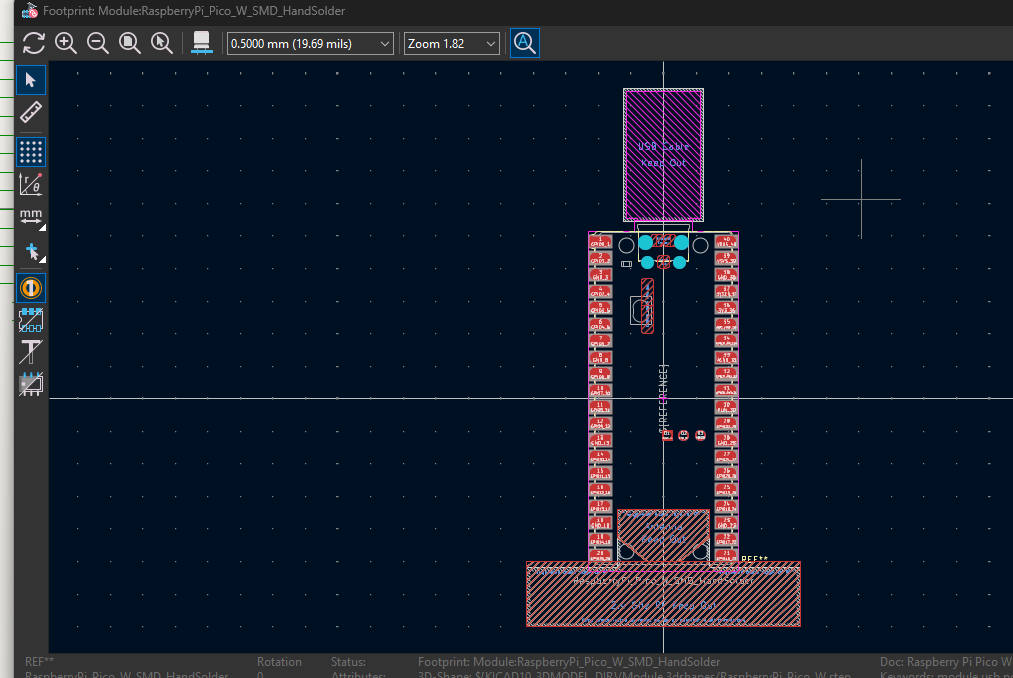Click the REF** label beside the footprint
Image resolution: width=1013 pixels, height=678 pixels.
[x=754, y=558]
